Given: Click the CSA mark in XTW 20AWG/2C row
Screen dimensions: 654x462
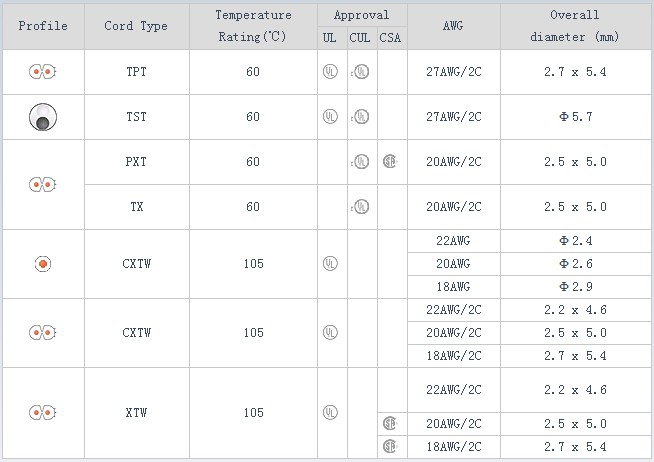Looking at the screenshot, I should (x=390, y=423).
